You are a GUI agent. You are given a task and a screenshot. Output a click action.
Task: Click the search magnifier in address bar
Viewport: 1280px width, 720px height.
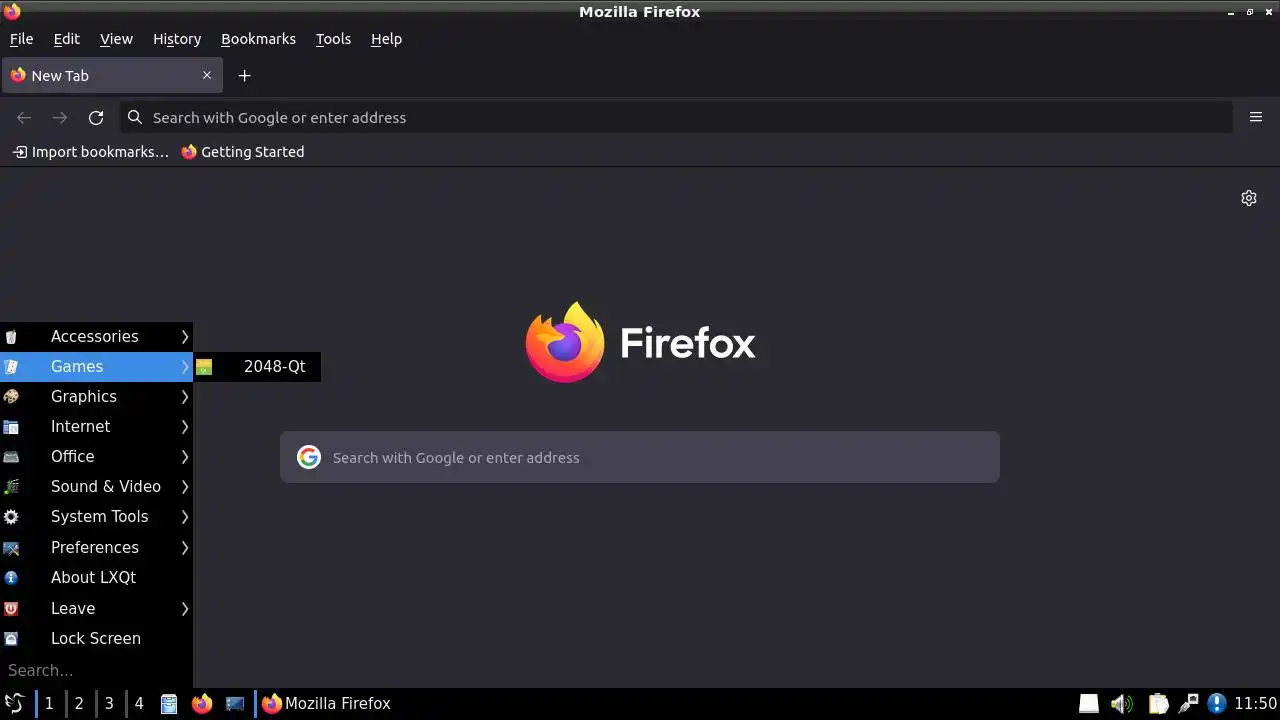point(135,117)
